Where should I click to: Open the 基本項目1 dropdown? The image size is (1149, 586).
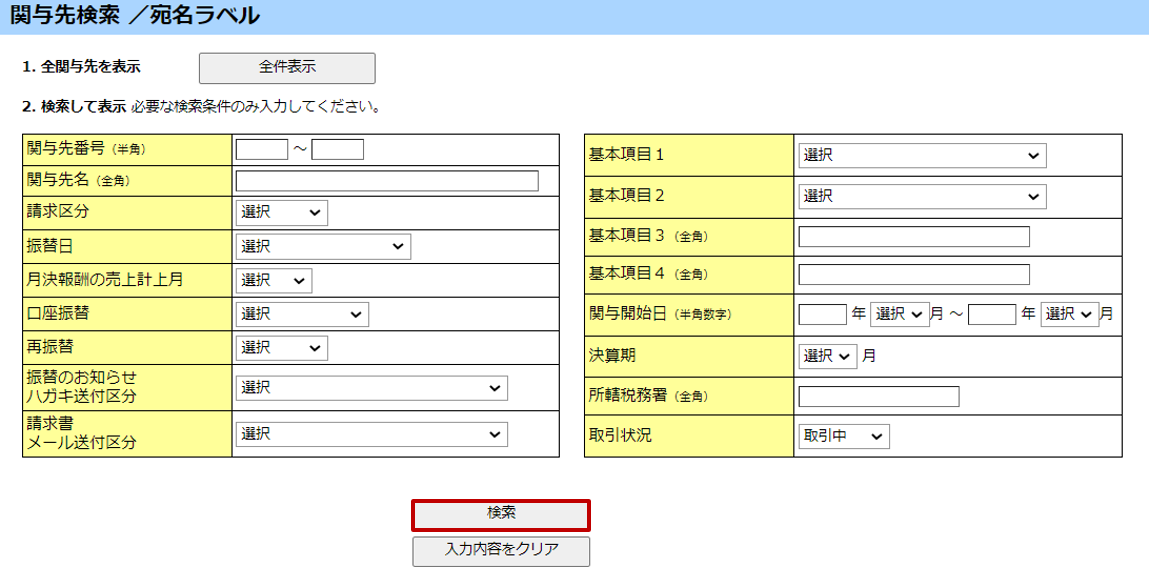click(921, 156)
